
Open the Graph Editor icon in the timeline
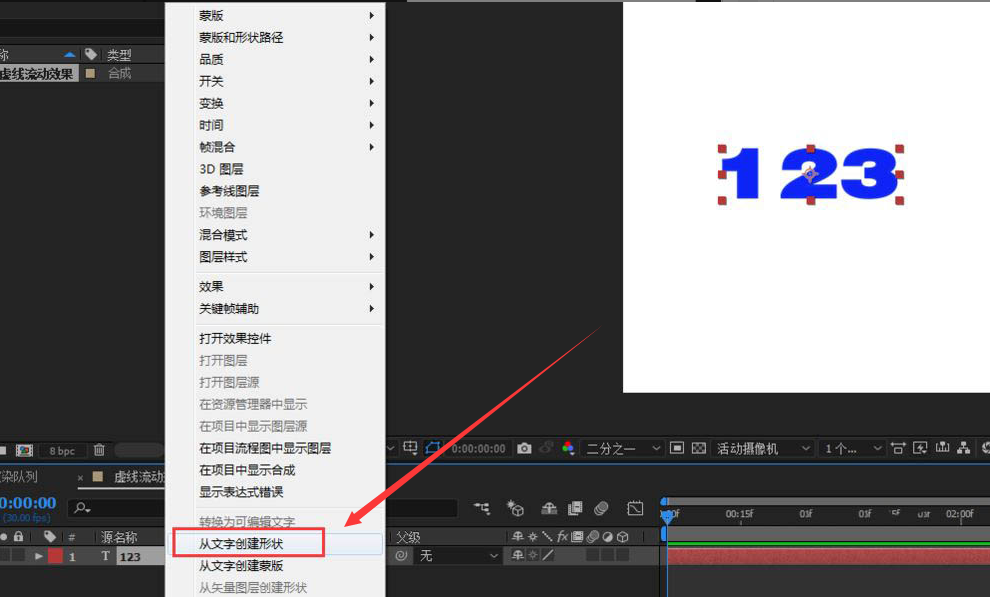coord(635,508)
